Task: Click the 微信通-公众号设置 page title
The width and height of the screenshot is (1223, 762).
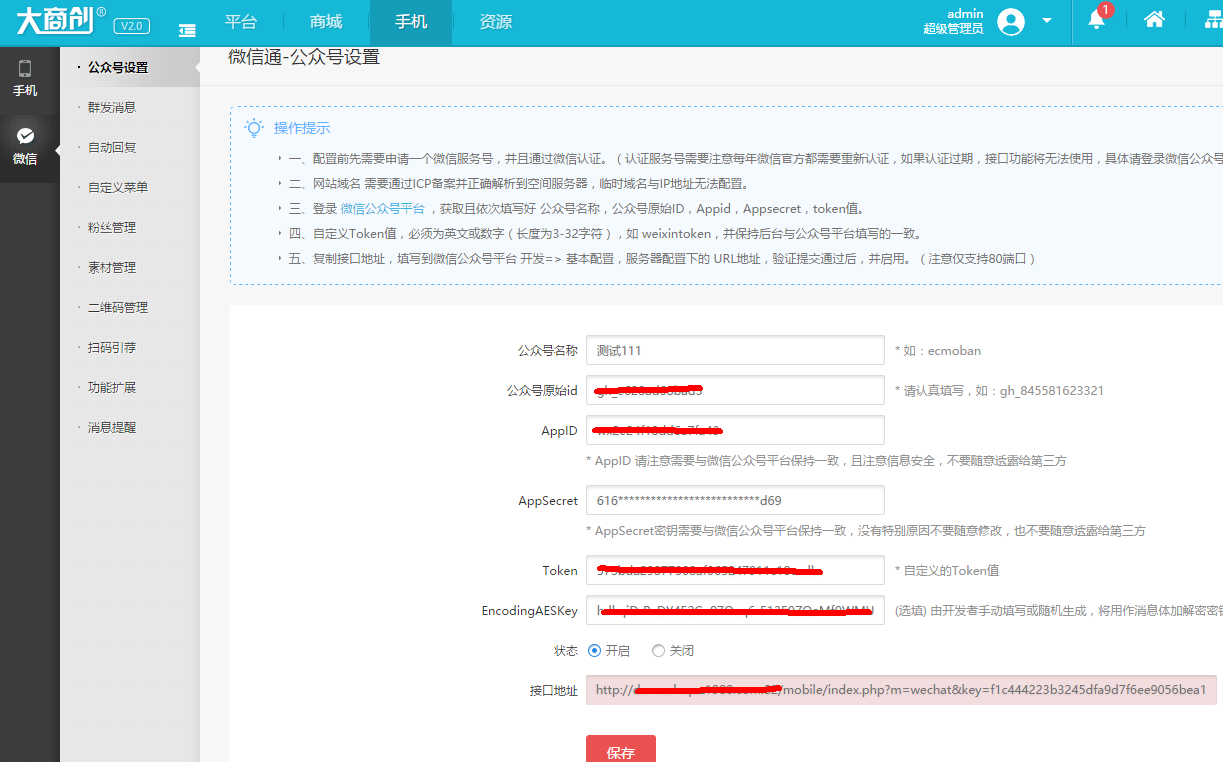Action: [x=304, y=57]
